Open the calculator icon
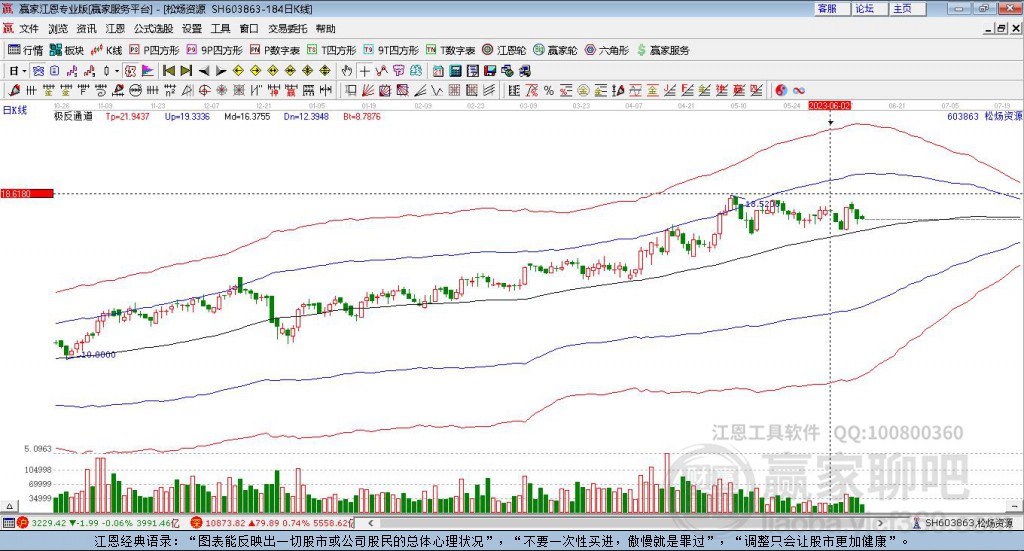Screen dimensions: 1024x551 [456, 71]
